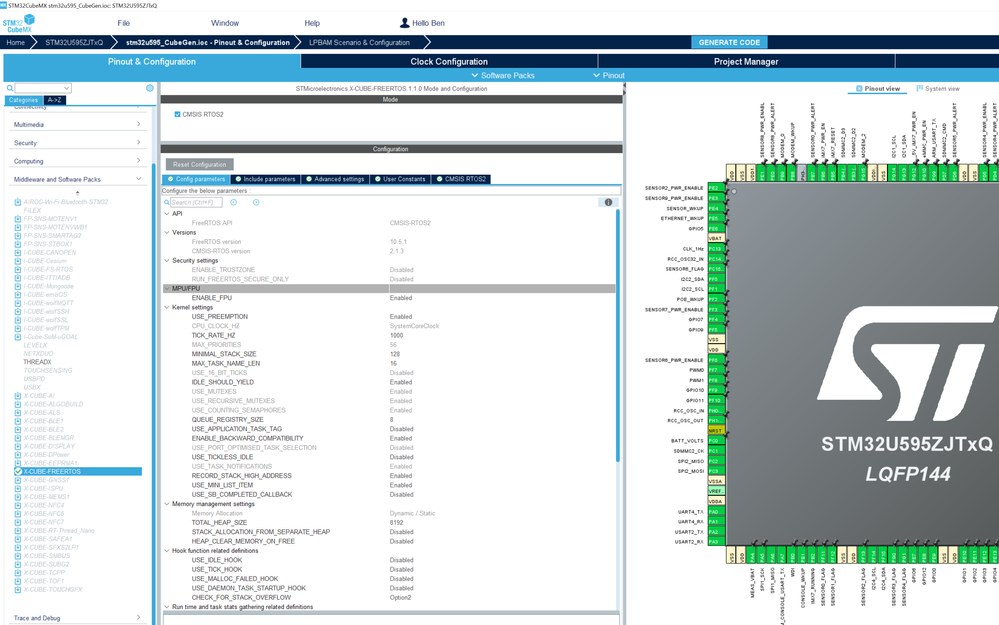Toggle the CMSIS RTOS2 checkbox
The width and height of the screenshot is (999, 625).
[x=177, y=115]
